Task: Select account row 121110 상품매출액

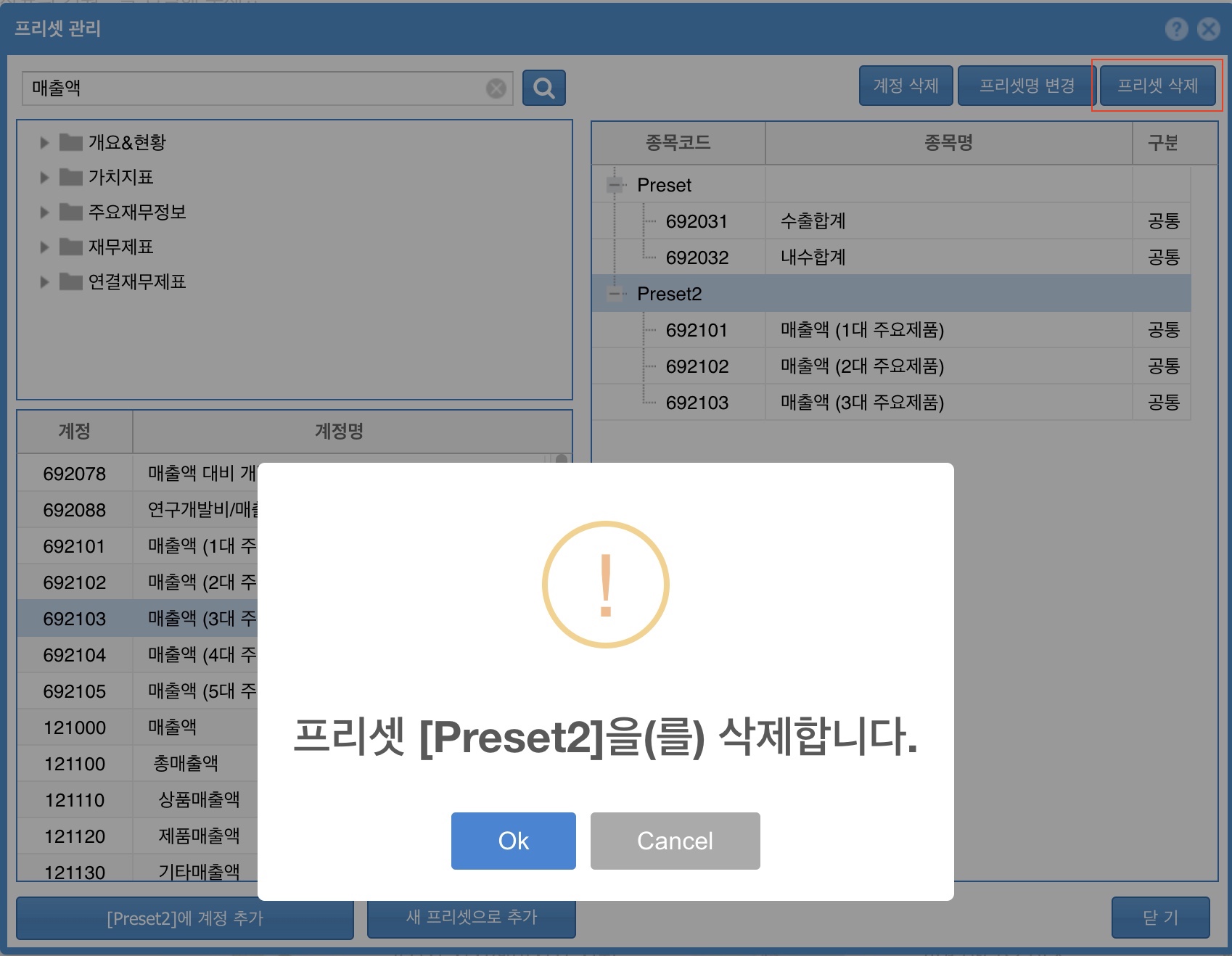Action: tap(138, 800)
